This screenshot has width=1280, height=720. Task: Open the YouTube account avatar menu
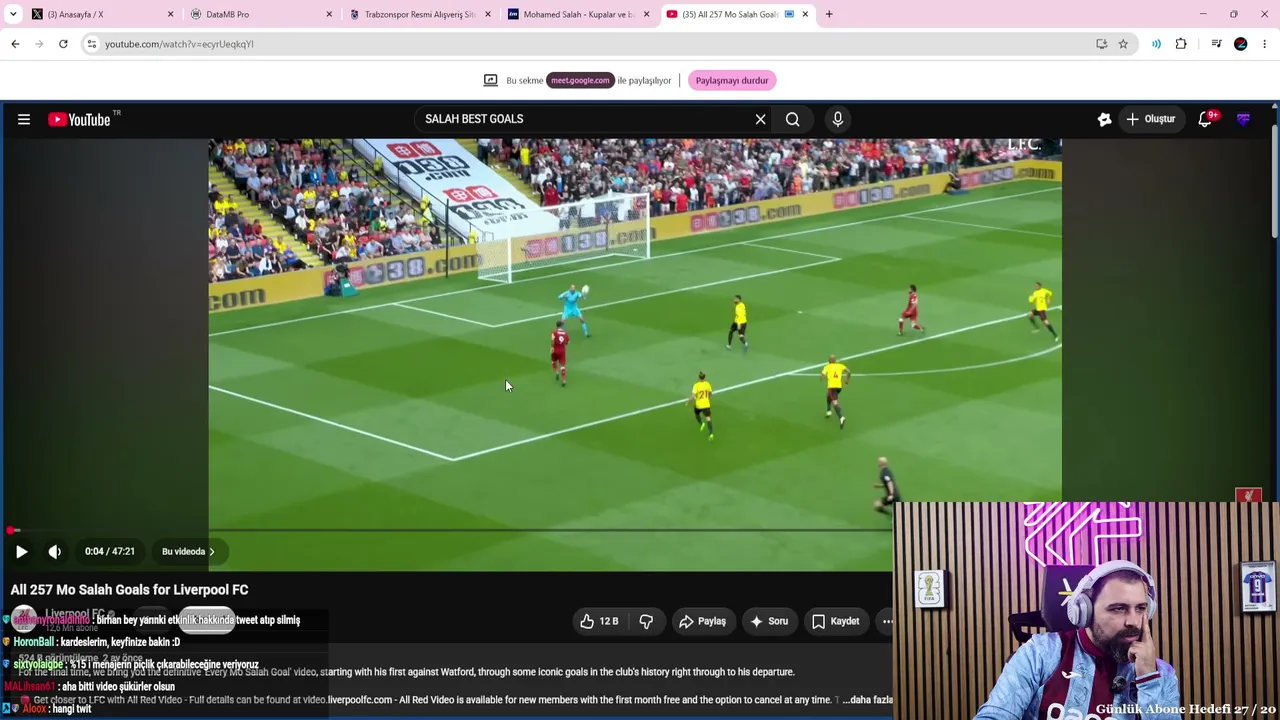click(1243, 119)
